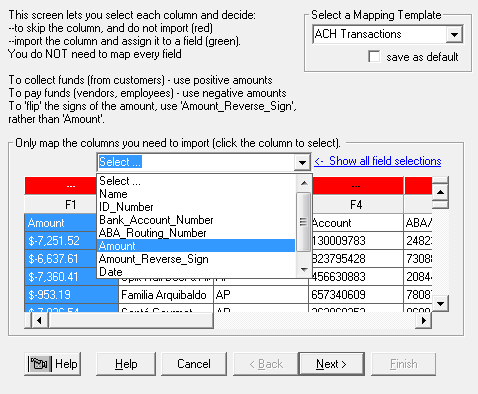
Task: Click the '$-953.19' cell
Action: tap(71, 295)
